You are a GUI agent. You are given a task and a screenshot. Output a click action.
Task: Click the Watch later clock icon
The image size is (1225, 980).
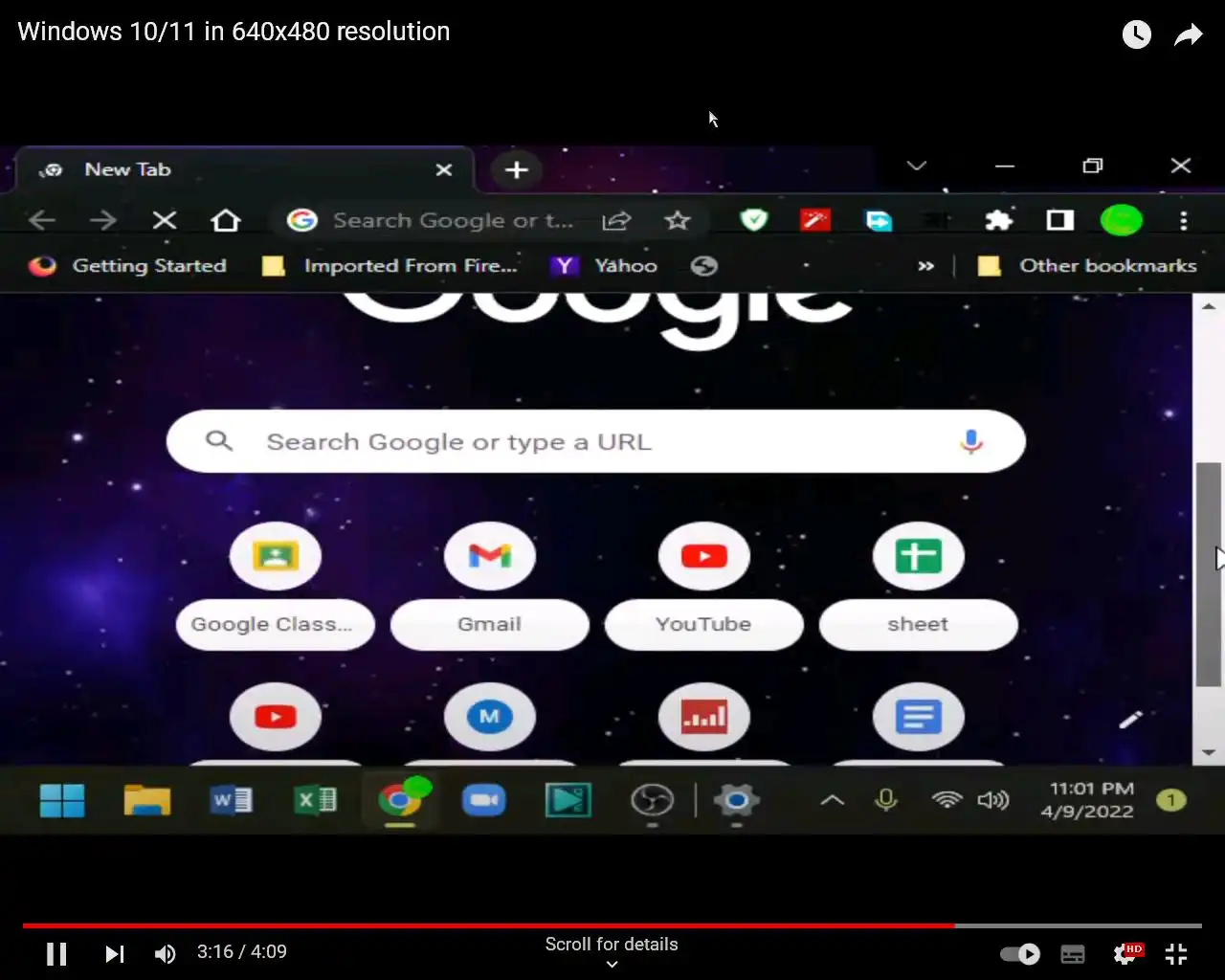click(x=1136, y=34)
